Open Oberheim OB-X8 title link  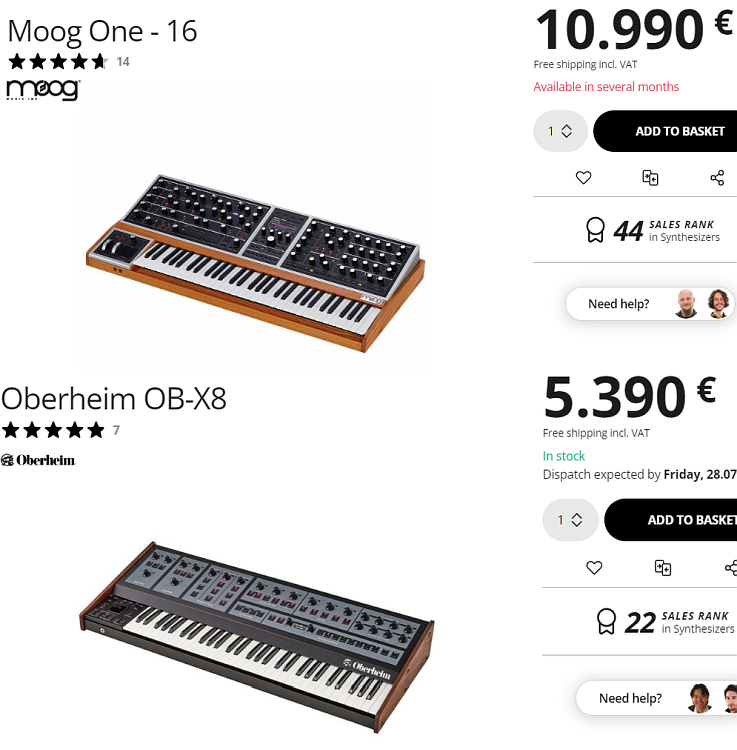point(114,399)
